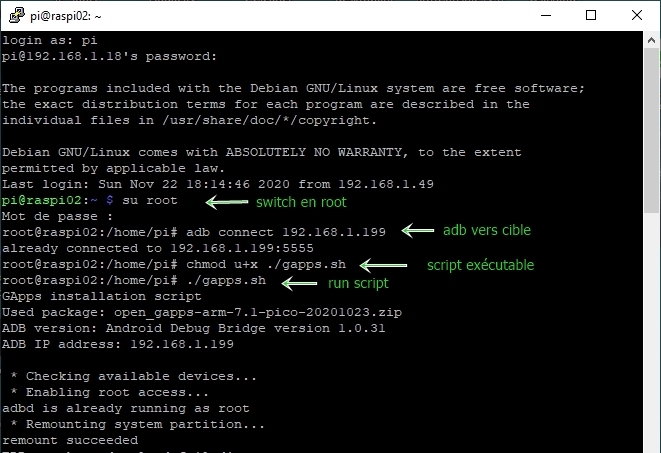Viewport: 661px width, 453px height.
Task: Click the /usr/share/doc/*/copyright path text
Action: pyautogui.click(x=269, y=120)
